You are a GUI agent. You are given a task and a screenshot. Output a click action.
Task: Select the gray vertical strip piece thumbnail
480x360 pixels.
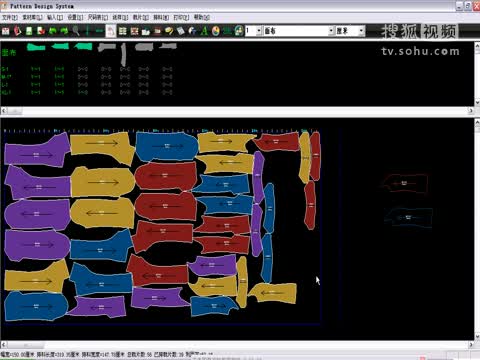click(x=123, y=54)
